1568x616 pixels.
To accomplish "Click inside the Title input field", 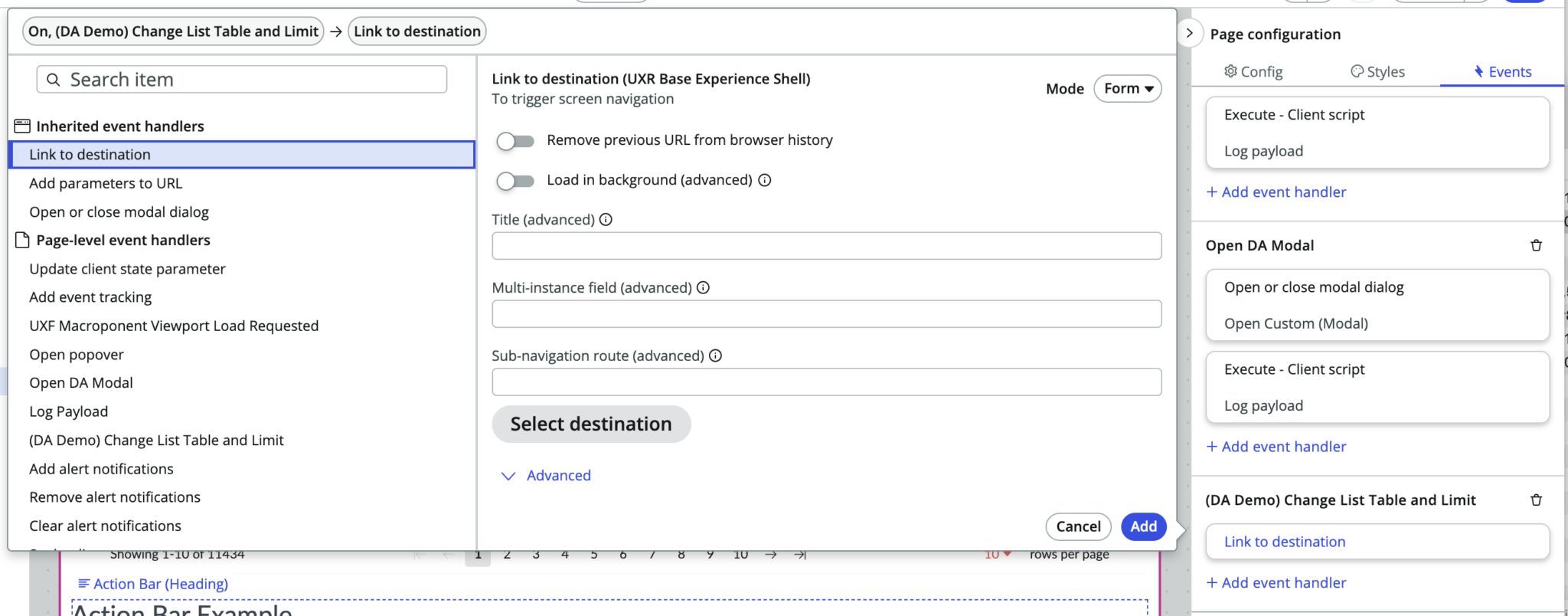I will coord(826,245).
